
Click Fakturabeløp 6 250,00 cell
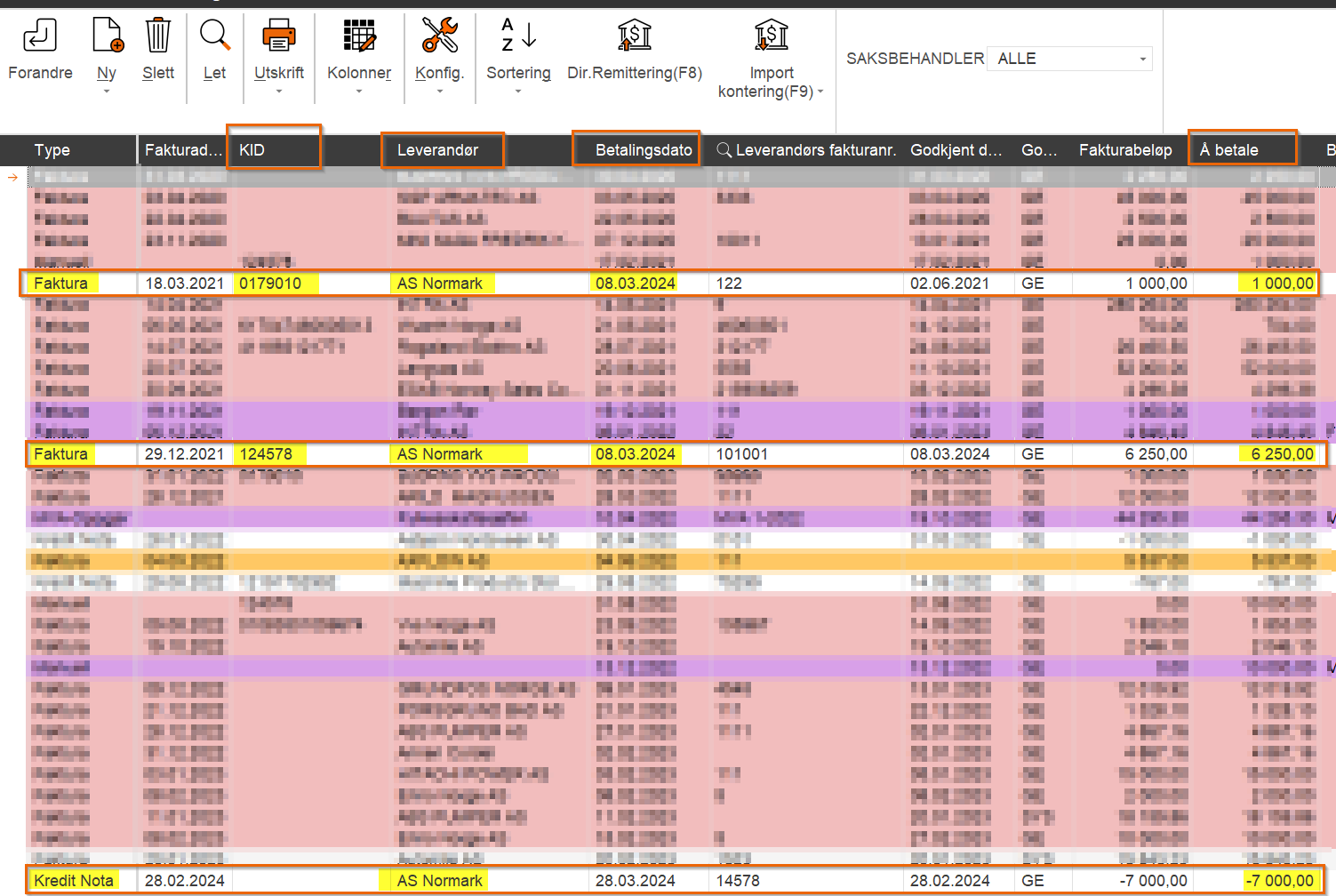coord(1156,454)
